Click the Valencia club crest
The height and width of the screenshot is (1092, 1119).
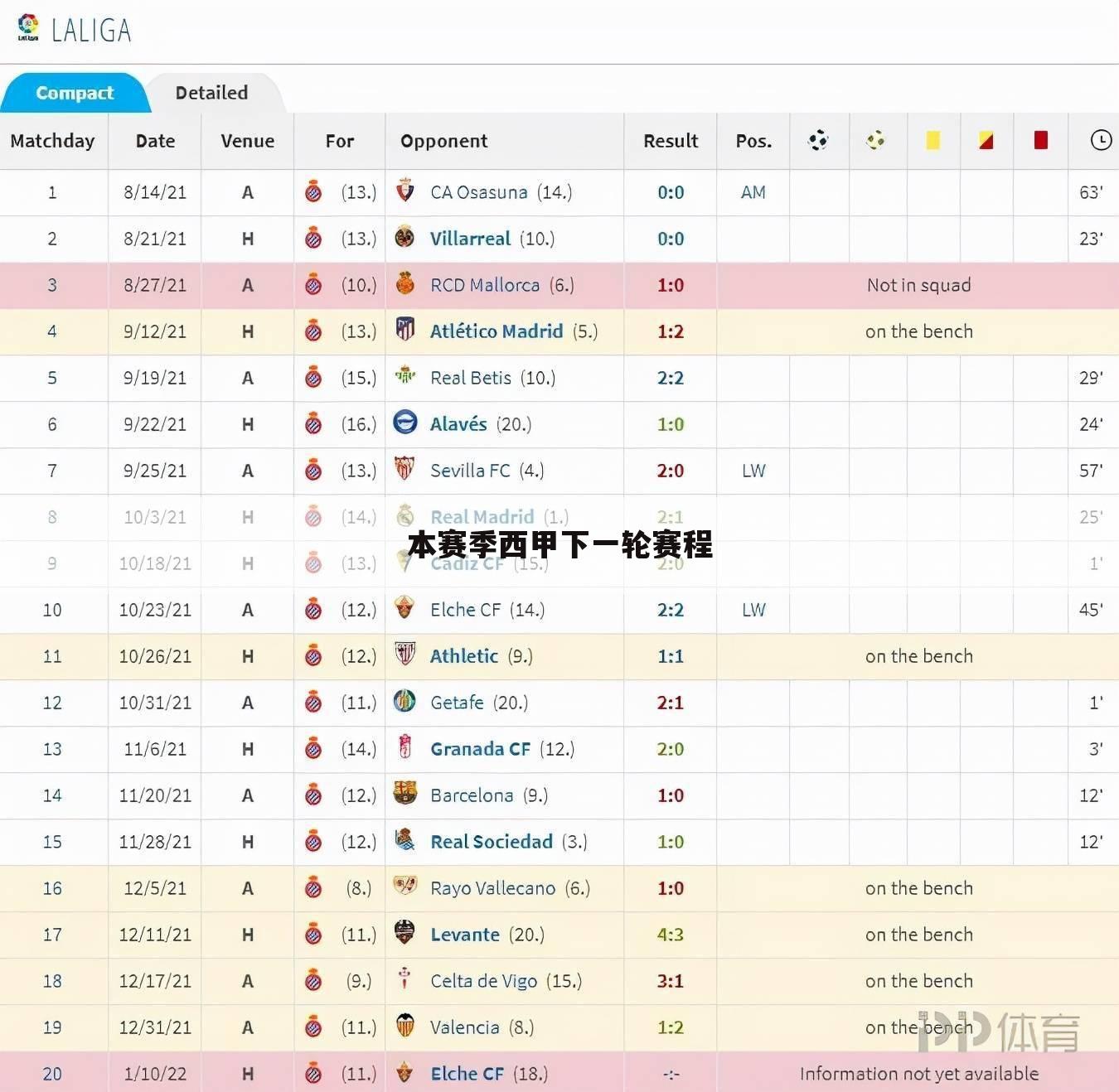point(404,1027)
